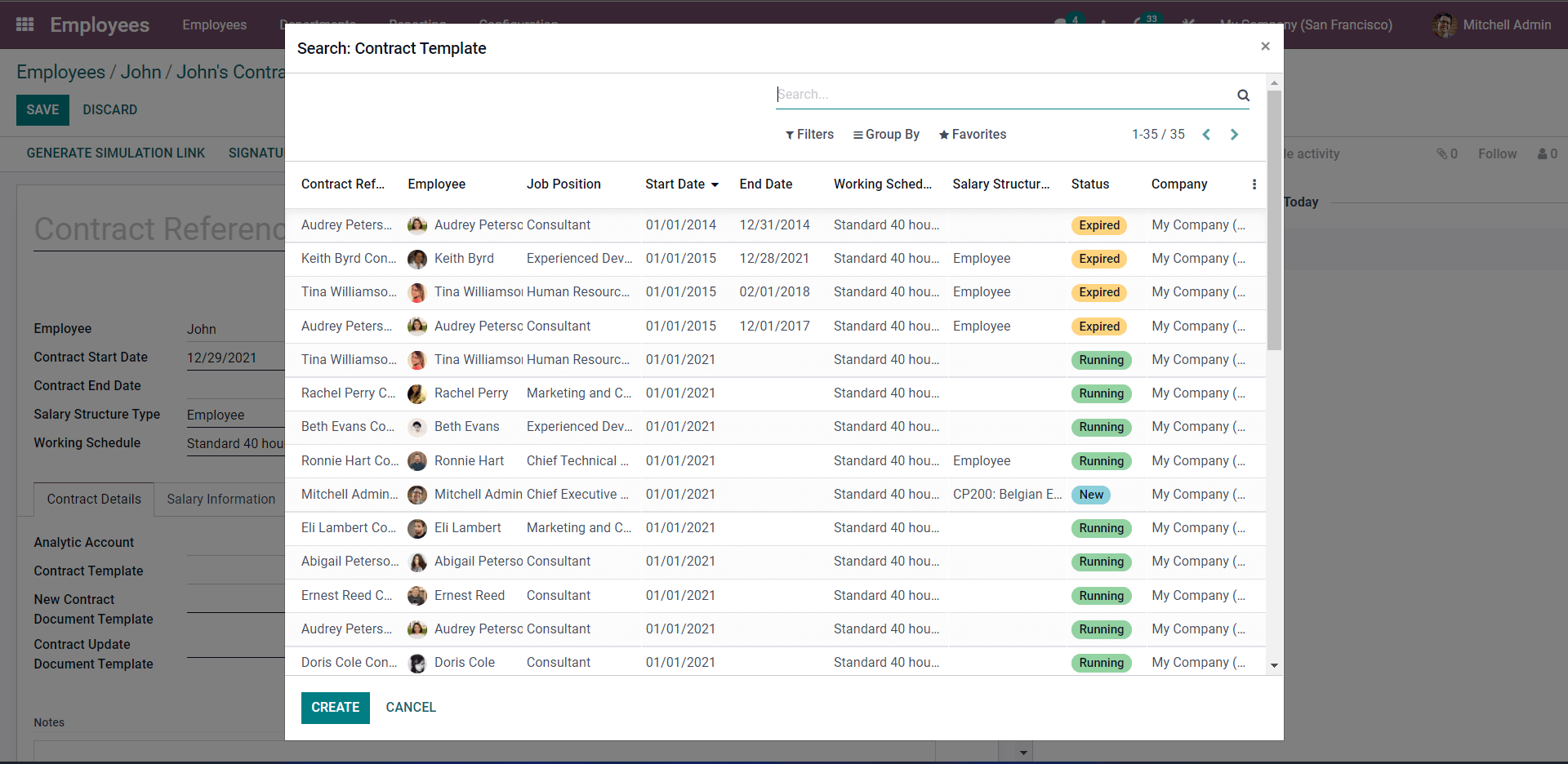1568x764 pixels.
Task: Click Employees breadcrumb link
Action: (x=61, y=72)
